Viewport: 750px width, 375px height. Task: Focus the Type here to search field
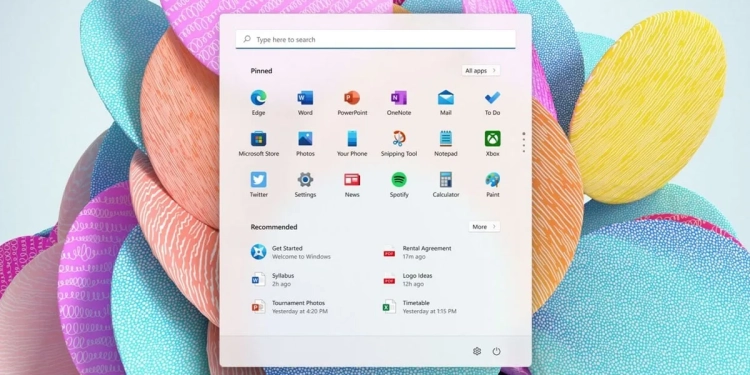point(375,39)
